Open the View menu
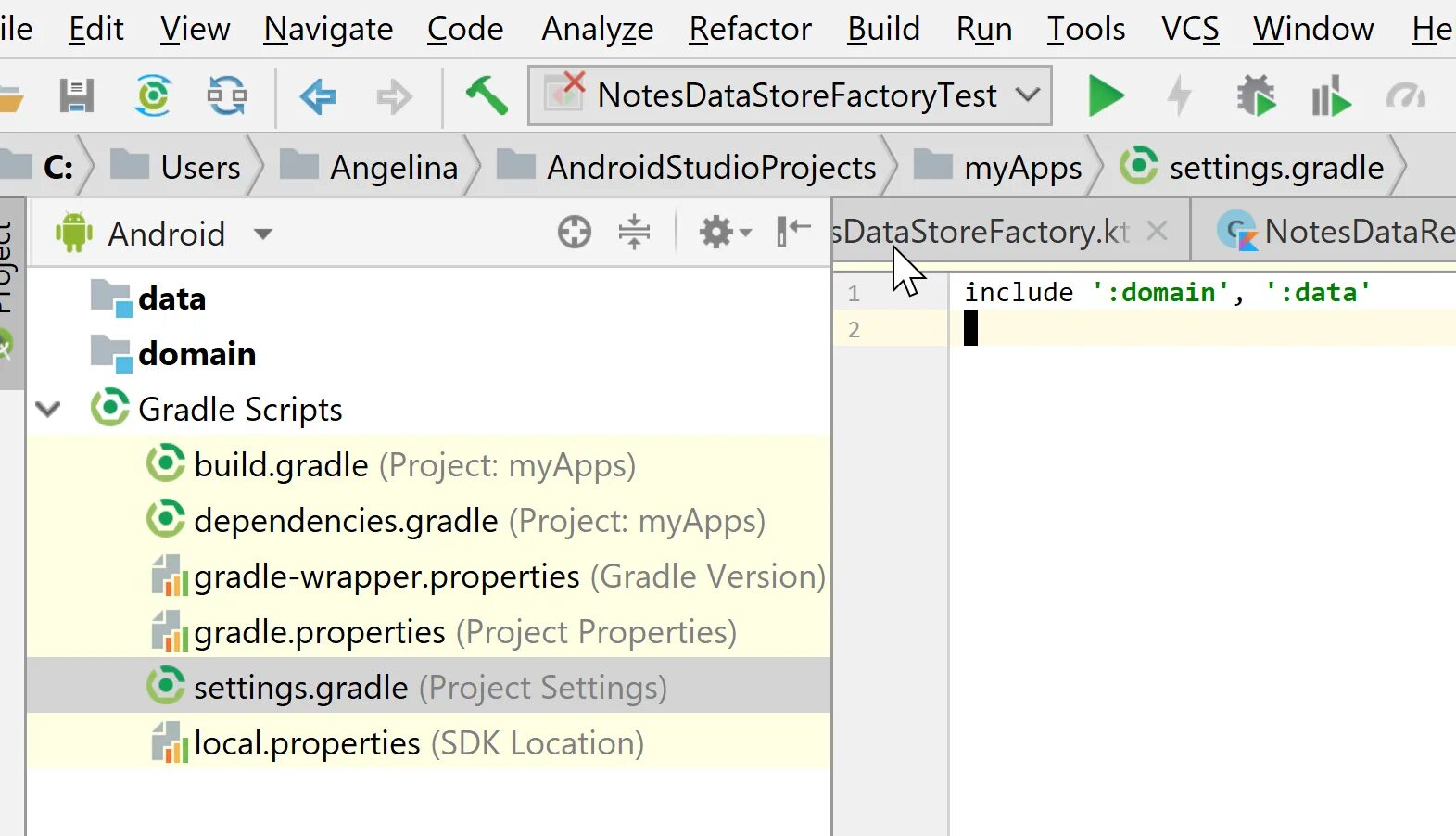The image size is (1456, 836). coord(195,29)
